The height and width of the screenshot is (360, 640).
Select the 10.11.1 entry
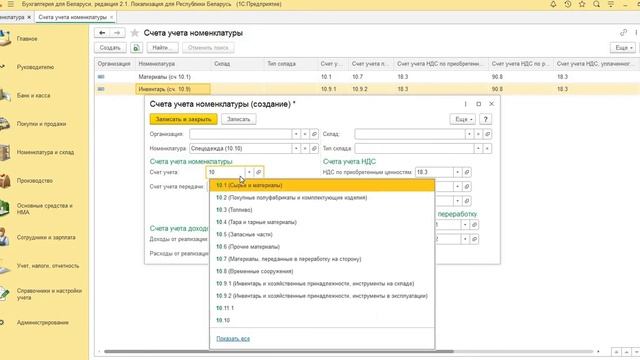click(322, 308)
